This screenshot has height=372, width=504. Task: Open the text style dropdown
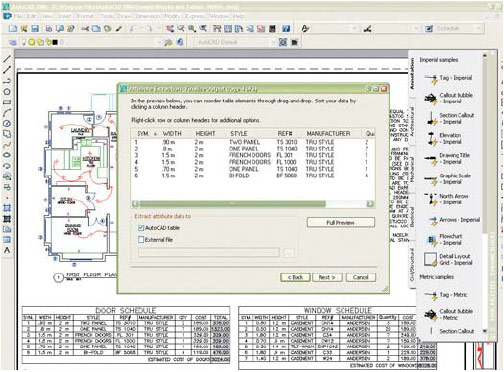point(355,29)
